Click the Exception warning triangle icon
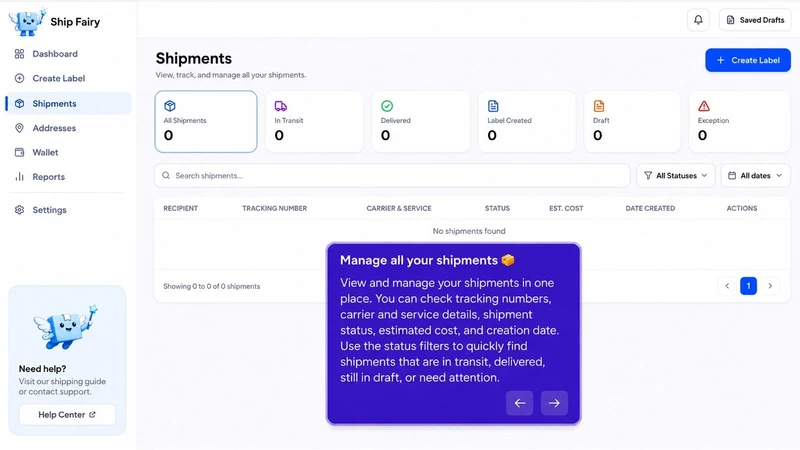Image resolution: width=800 pixels, height=450 pixels. click(x=704, y=106)
